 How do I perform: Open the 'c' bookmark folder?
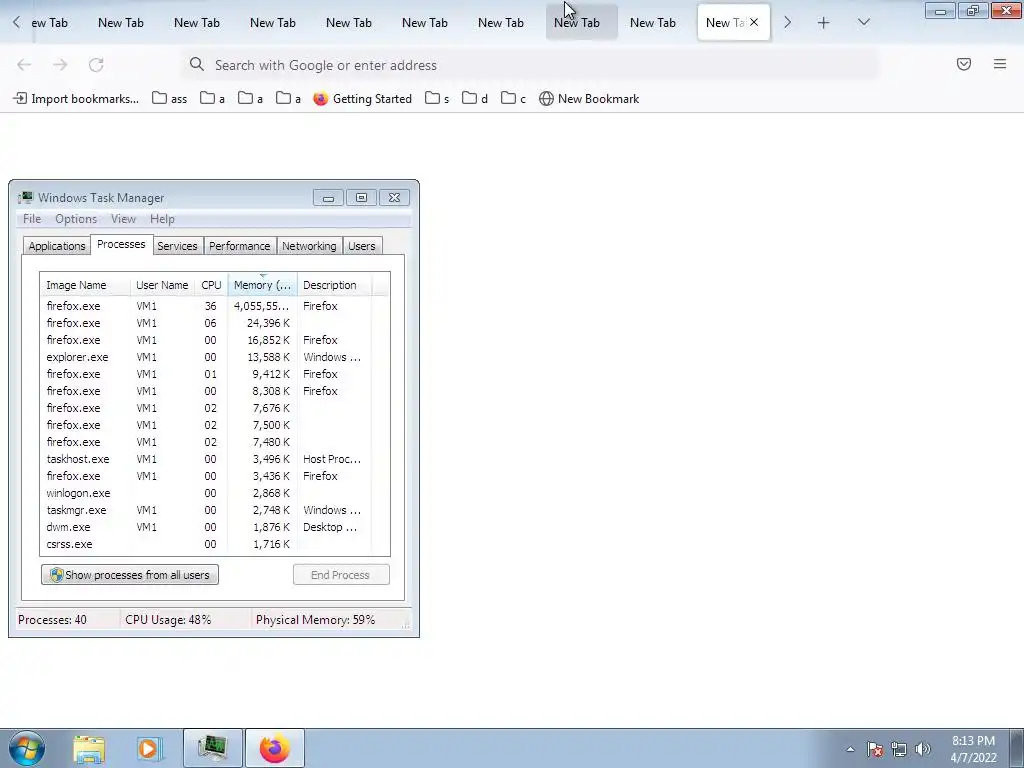click(x=513, y=99)
